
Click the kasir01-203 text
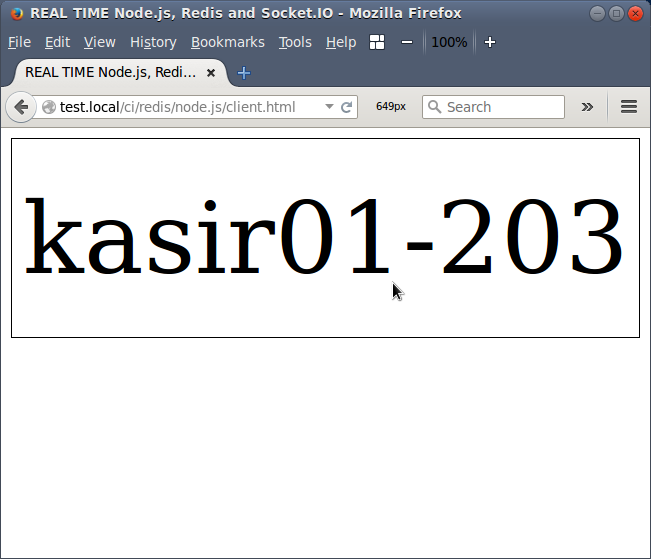[324, 238]
